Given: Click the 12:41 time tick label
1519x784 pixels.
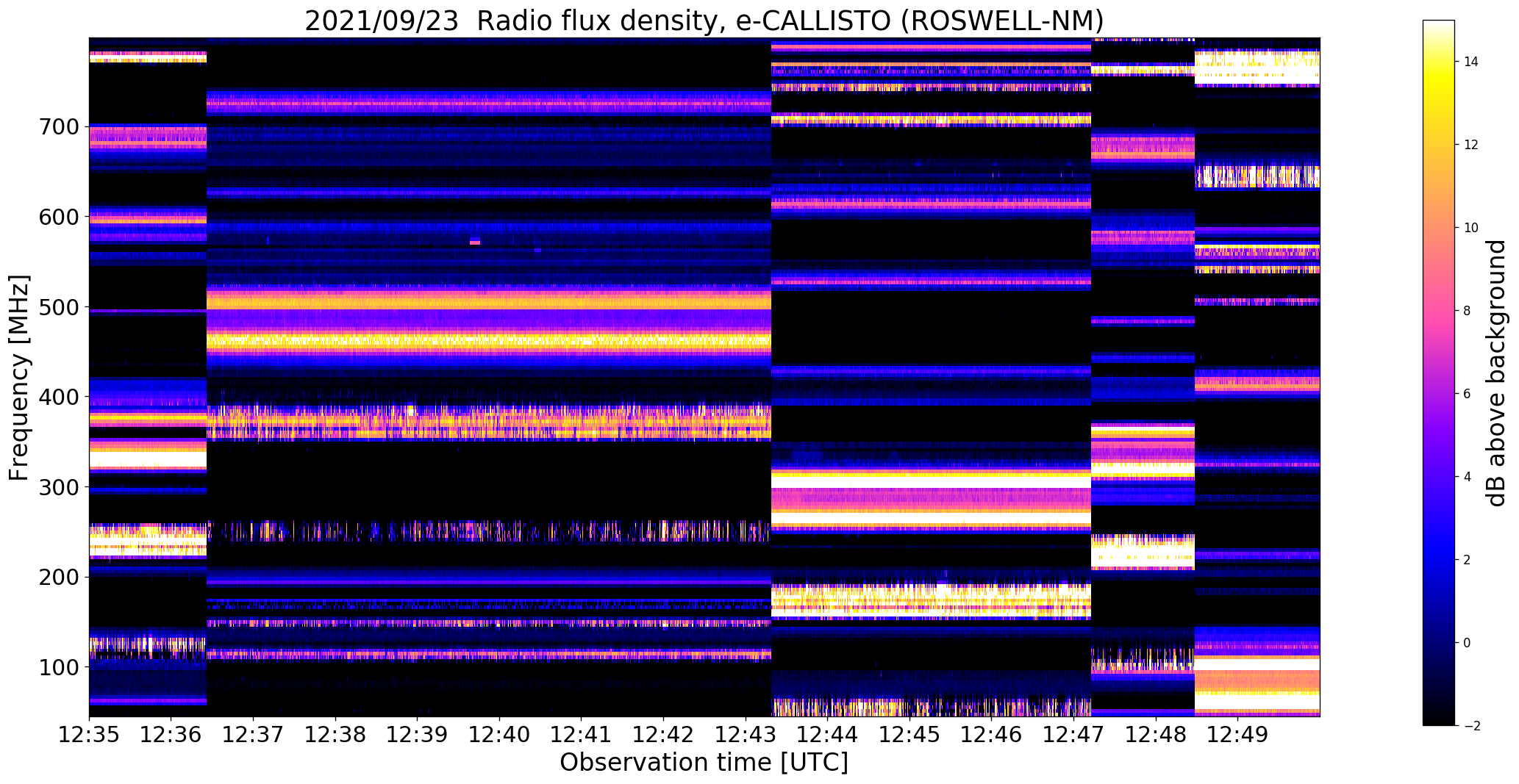Looking at the screenshot, I should click(582, 734).
